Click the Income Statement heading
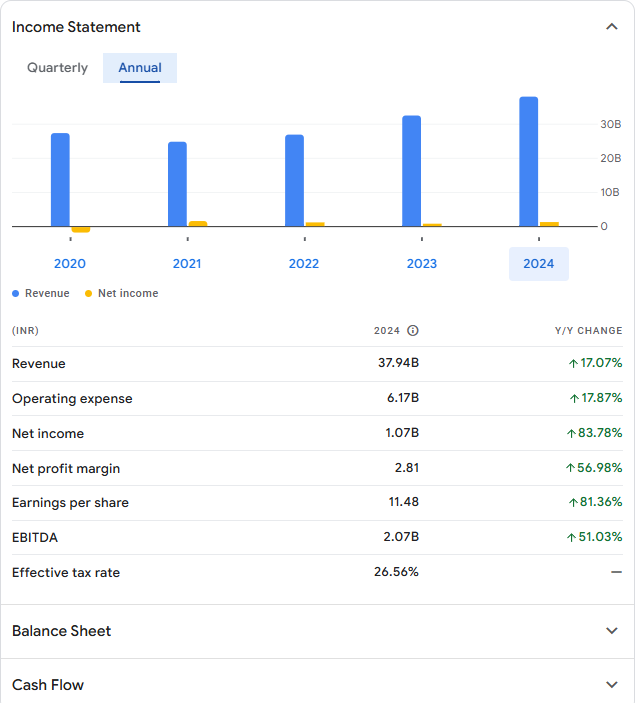 coord(76,27)
